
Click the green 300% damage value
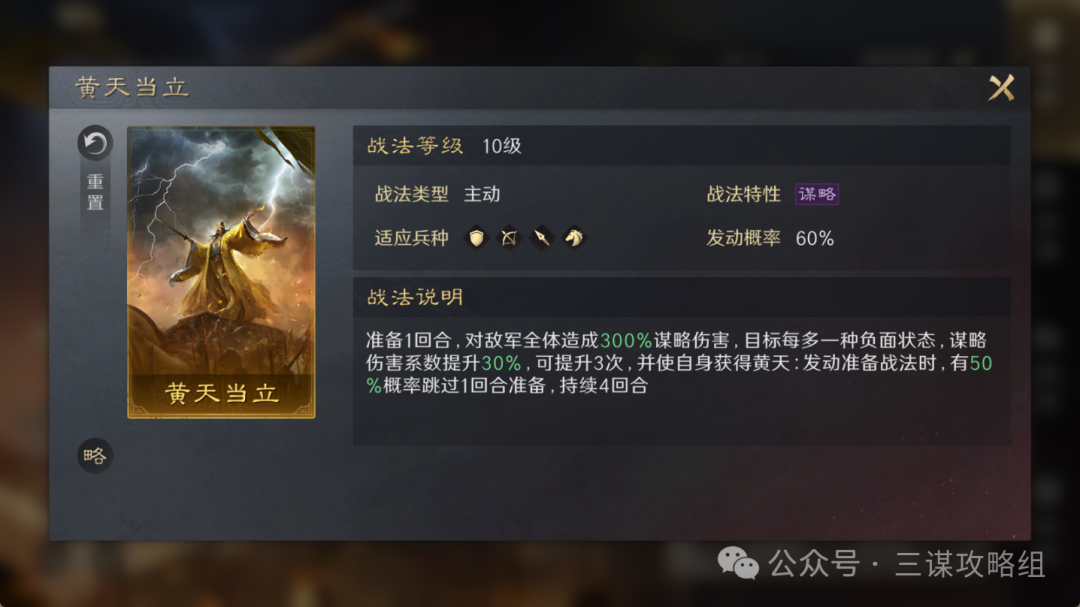626,340
